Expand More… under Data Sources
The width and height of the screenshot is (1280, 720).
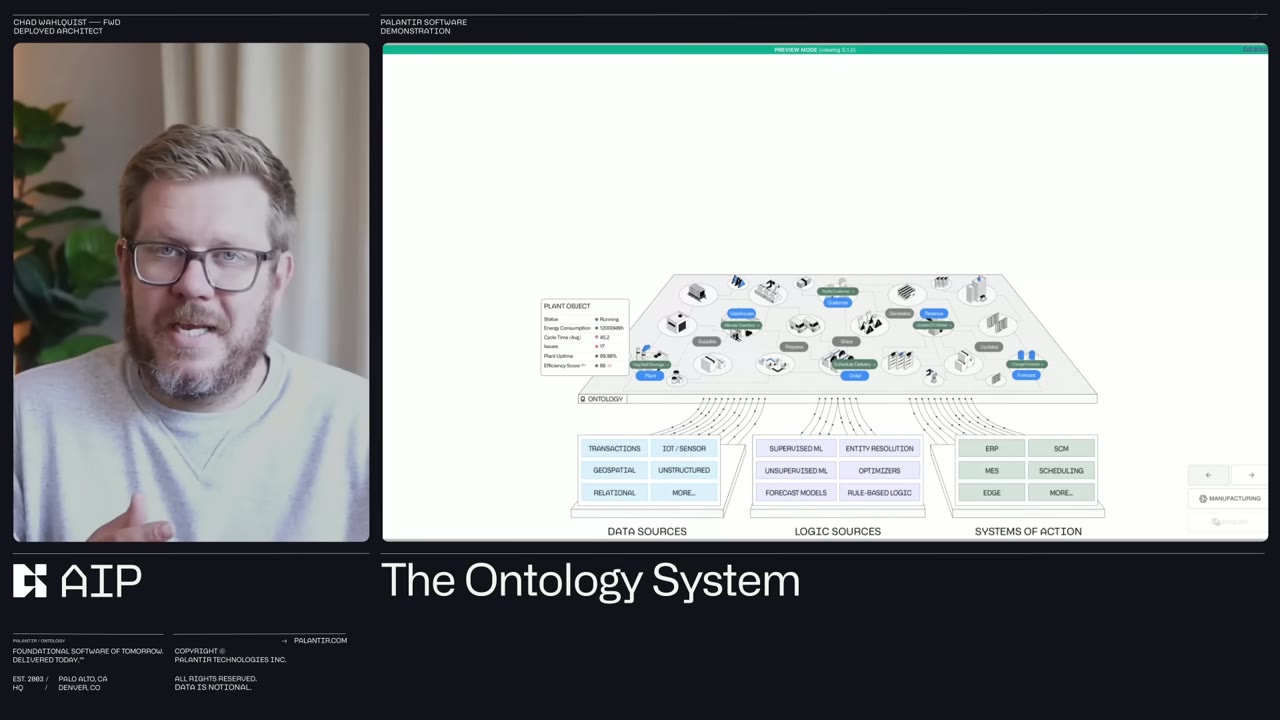pos(684,493)
